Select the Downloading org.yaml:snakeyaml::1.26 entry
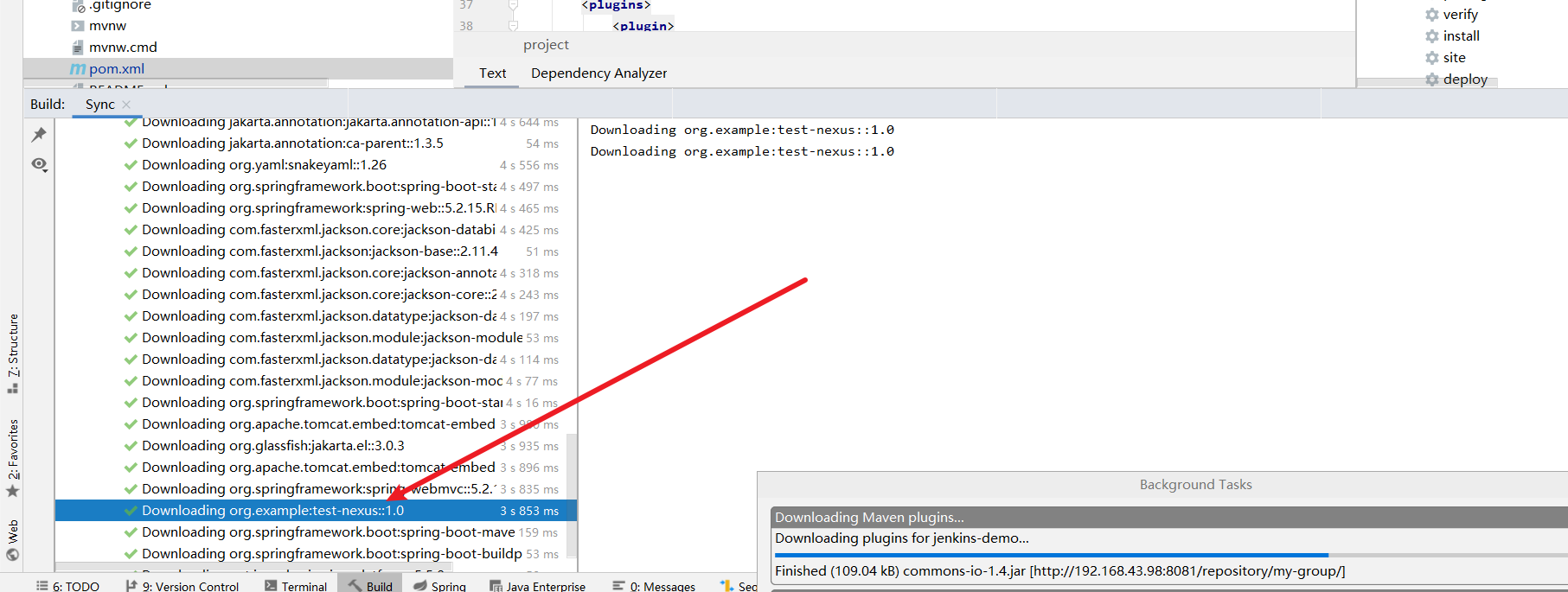 [x=264, y=165]
